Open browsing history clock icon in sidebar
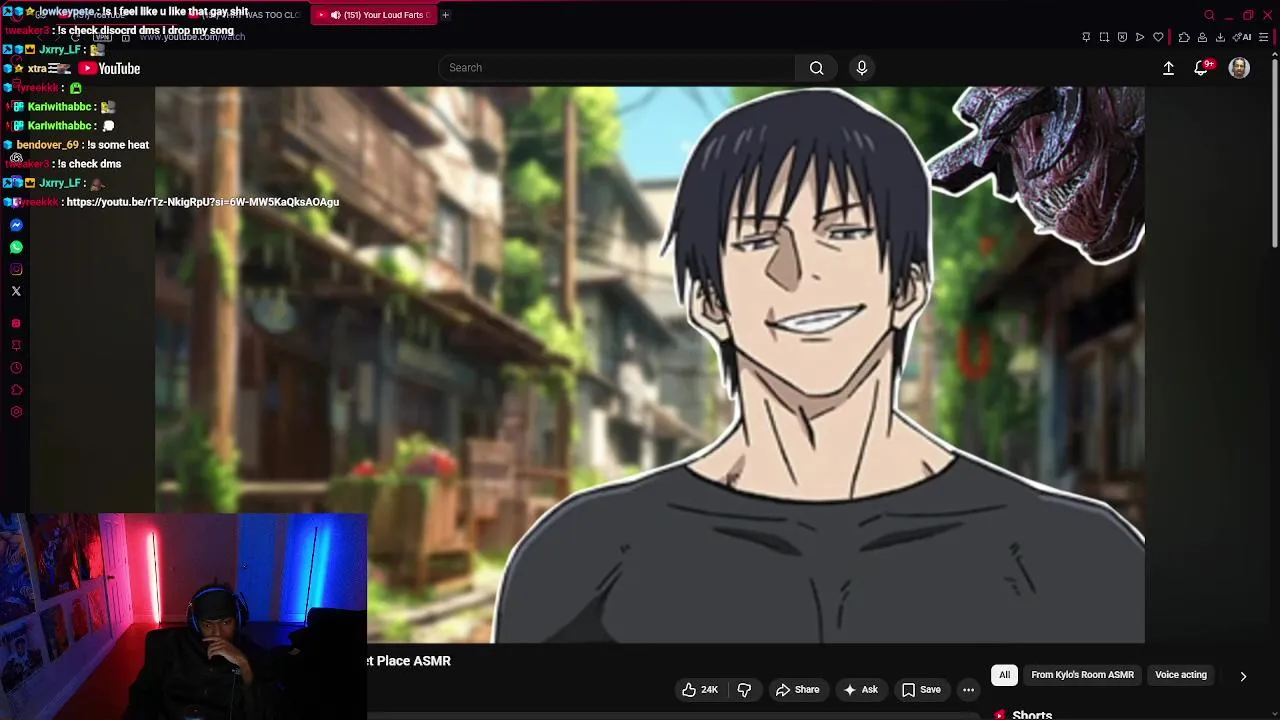 coord(16,367)
